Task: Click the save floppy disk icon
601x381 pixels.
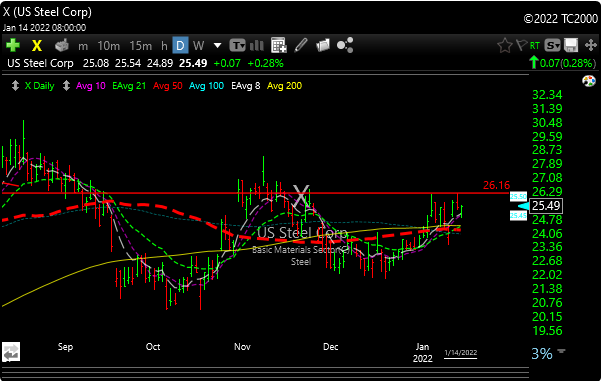Action: (571, 45)
